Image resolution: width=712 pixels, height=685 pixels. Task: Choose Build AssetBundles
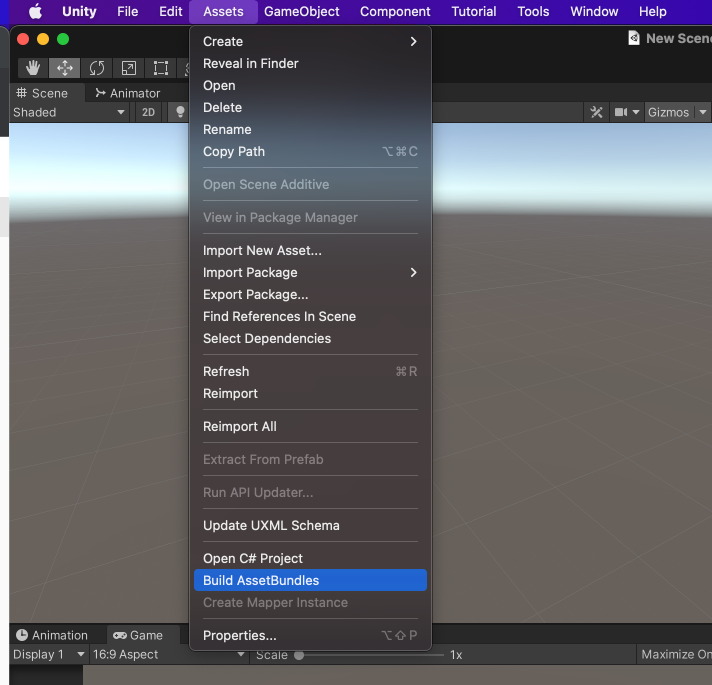coord(310,580)
